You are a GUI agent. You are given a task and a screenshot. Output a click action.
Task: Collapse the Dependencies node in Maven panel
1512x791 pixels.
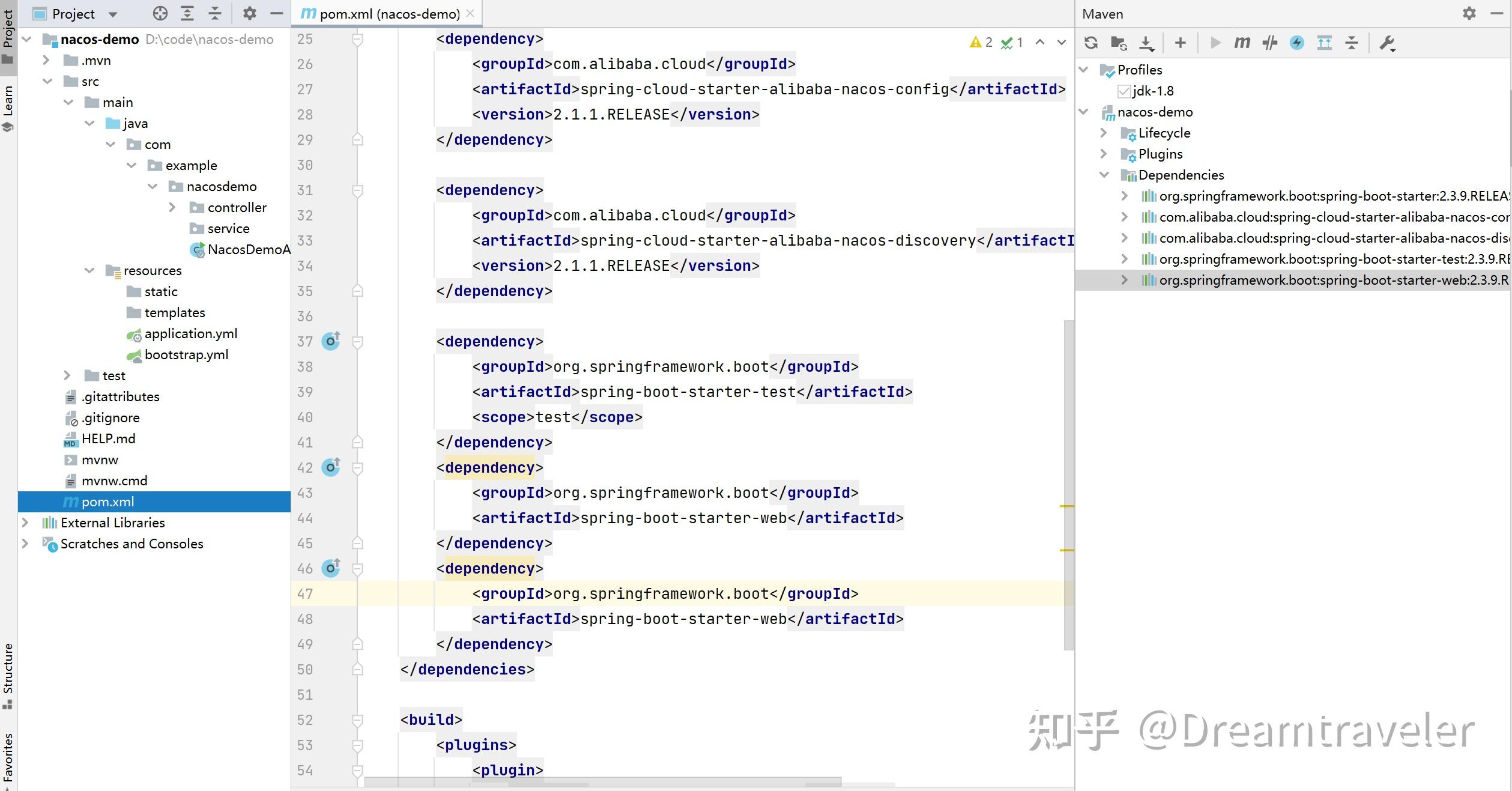coord(1104,175)
